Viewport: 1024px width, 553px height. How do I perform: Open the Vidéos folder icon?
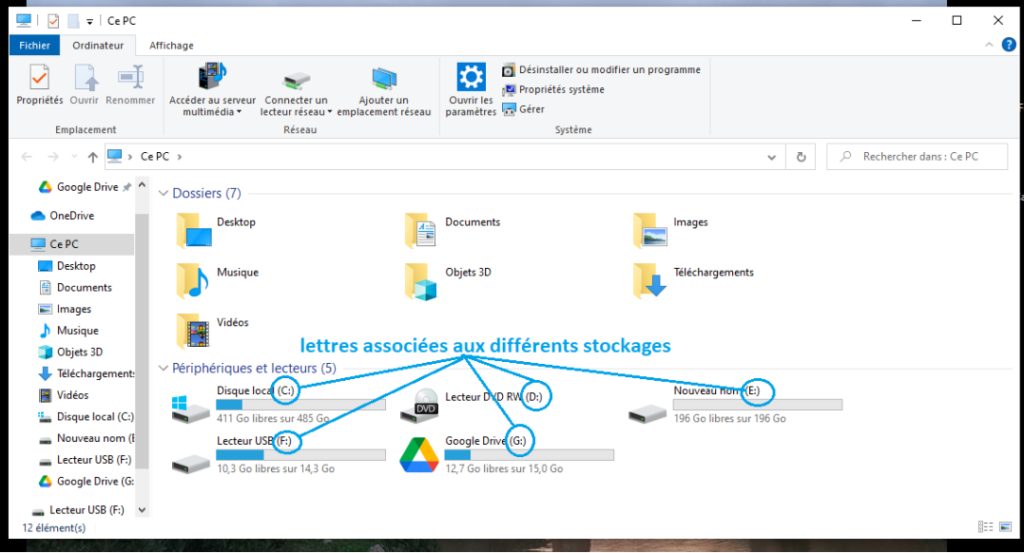[193, 330]
